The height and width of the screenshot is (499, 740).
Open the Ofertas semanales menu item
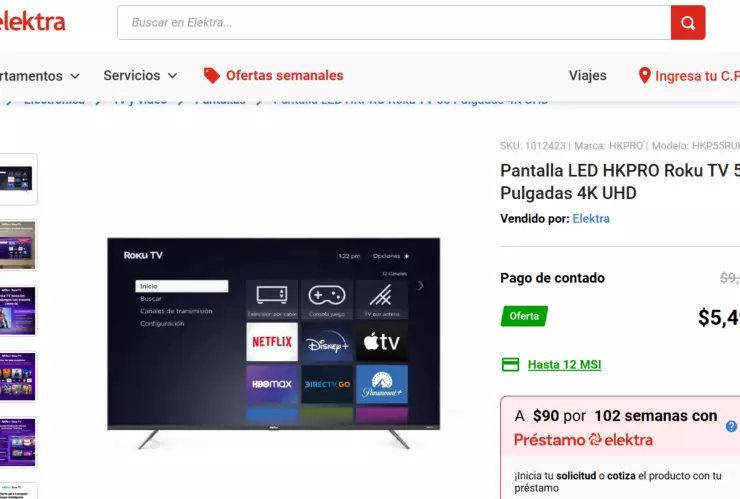pyautogui.click(x=285, y=76)
